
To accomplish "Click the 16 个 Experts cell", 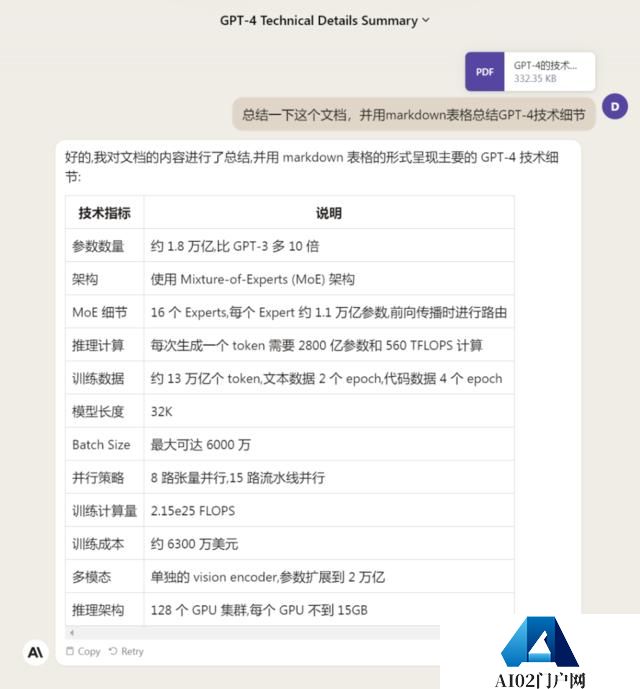I will coord(329,312).
